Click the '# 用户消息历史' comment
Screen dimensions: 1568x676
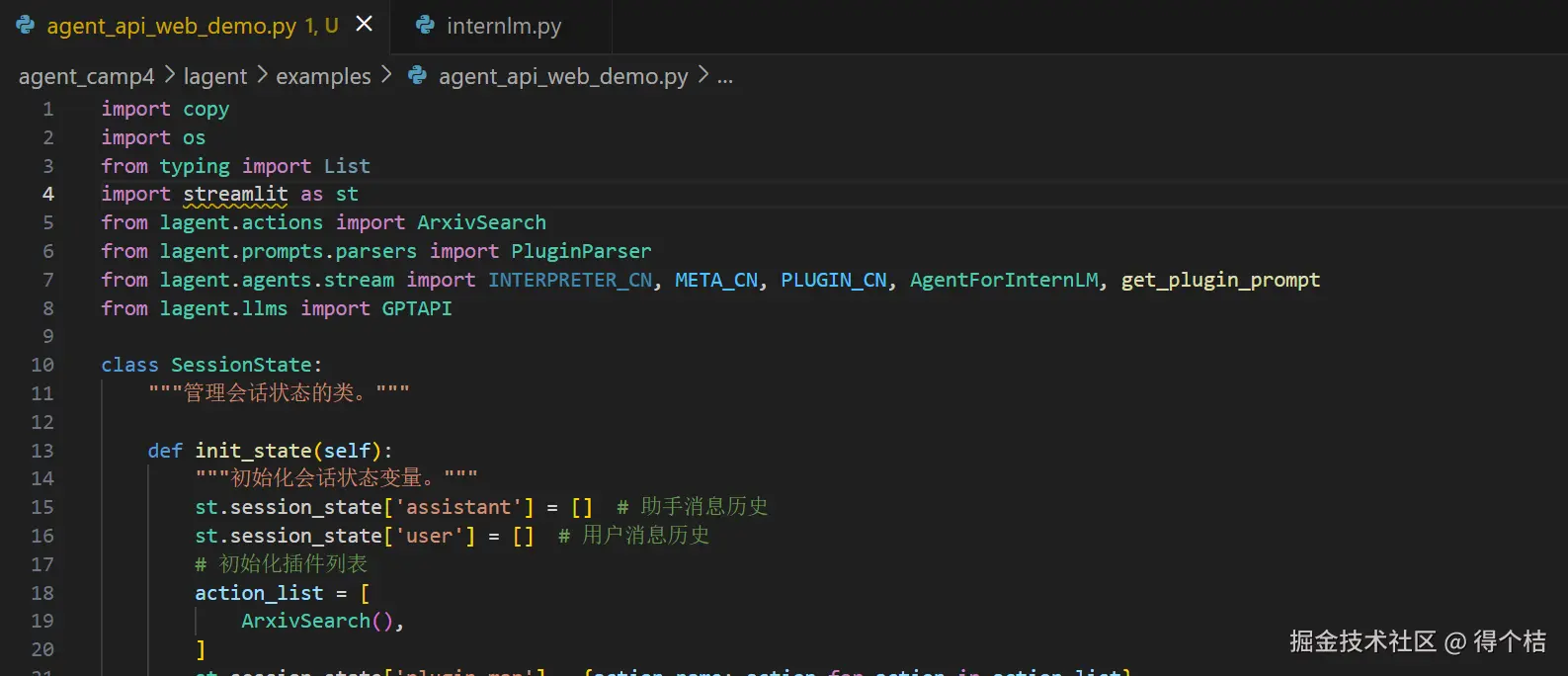[x=633, y=536]
